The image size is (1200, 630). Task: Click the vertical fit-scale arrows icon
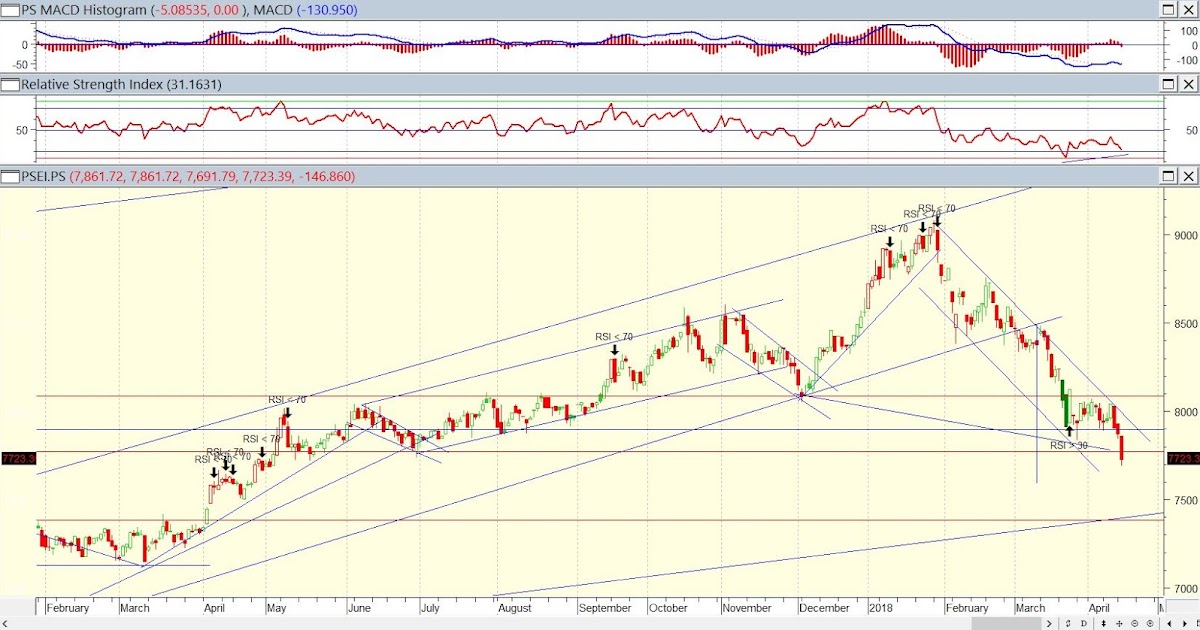(x=1104, y=623)
